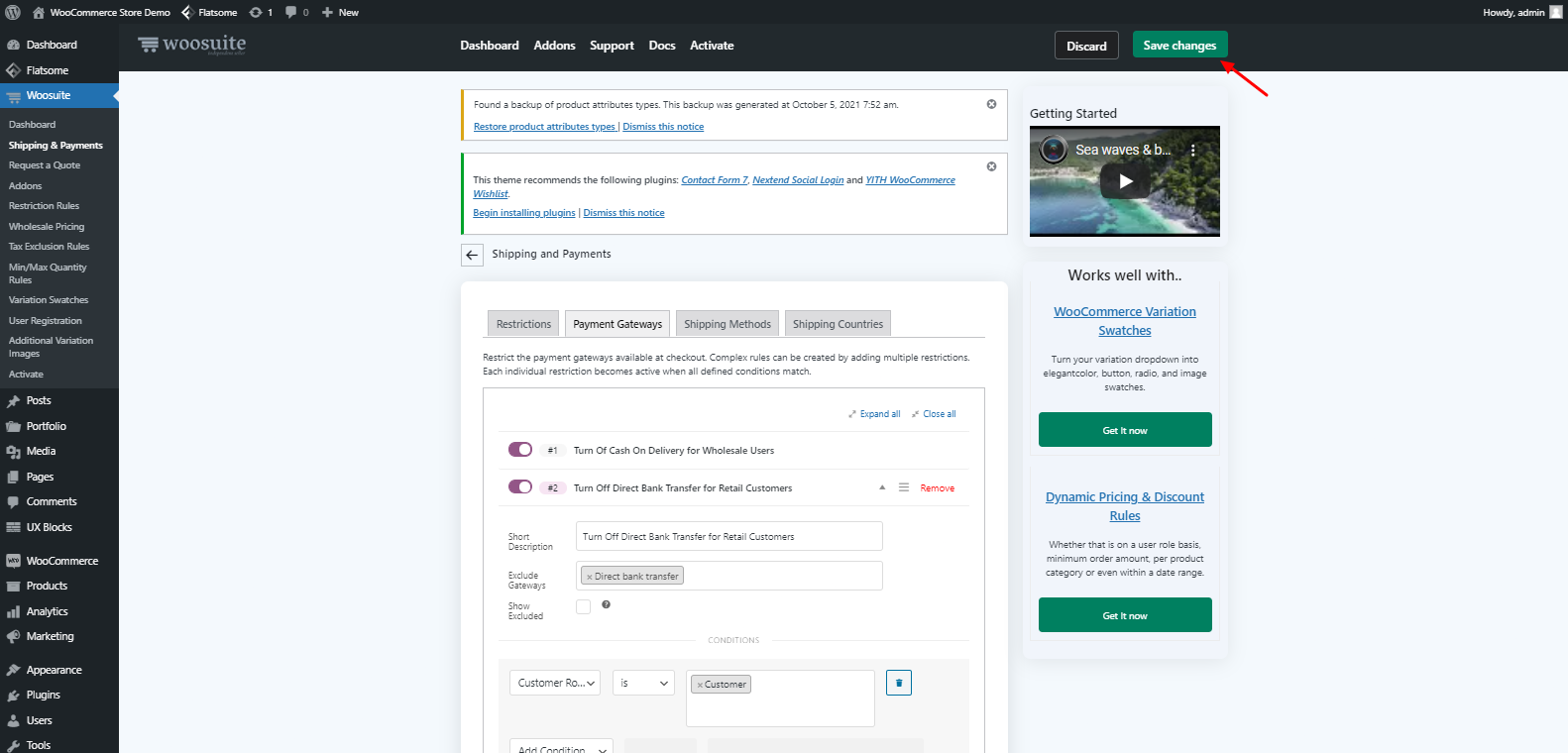This screenshot has width=1568, height=753.
Task: Open the Contact Form 7 plugin link
Action: (715, 180)
